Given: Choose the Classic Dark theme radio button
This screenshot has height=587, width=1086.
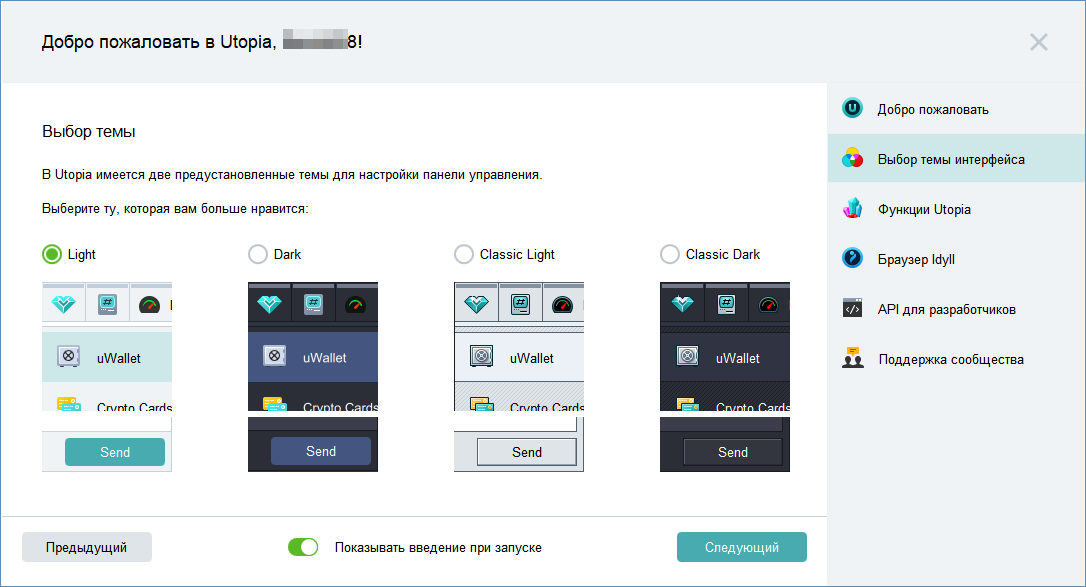Looking at the screenshot, I should [670, 254].
